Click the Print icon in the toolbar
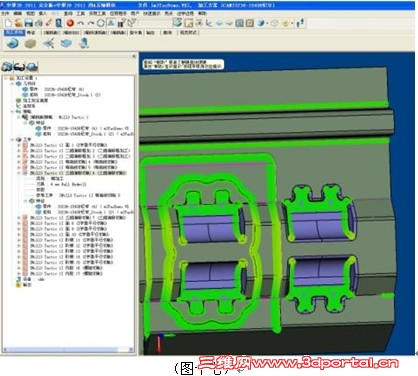Screen dimensions: 418x376 pyautogui.click(x=39, y=23)
